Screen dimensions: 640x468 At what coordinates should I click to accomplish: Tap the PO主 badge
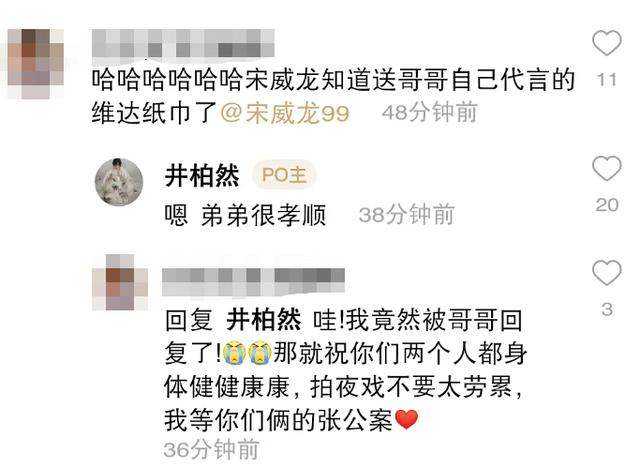tap(284, 175)
